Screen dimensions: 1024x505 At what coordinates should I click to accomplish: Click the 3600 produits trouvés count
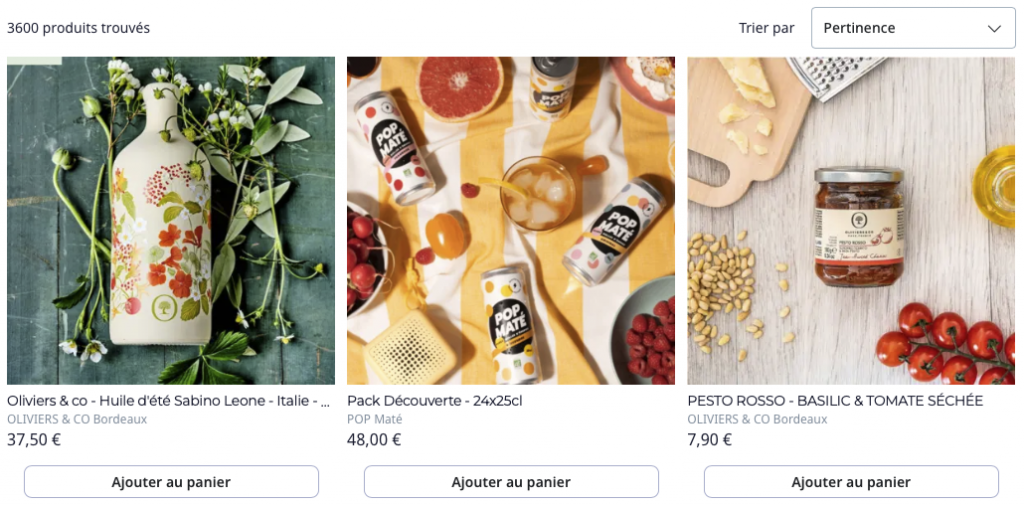click(x=78, y=28)
